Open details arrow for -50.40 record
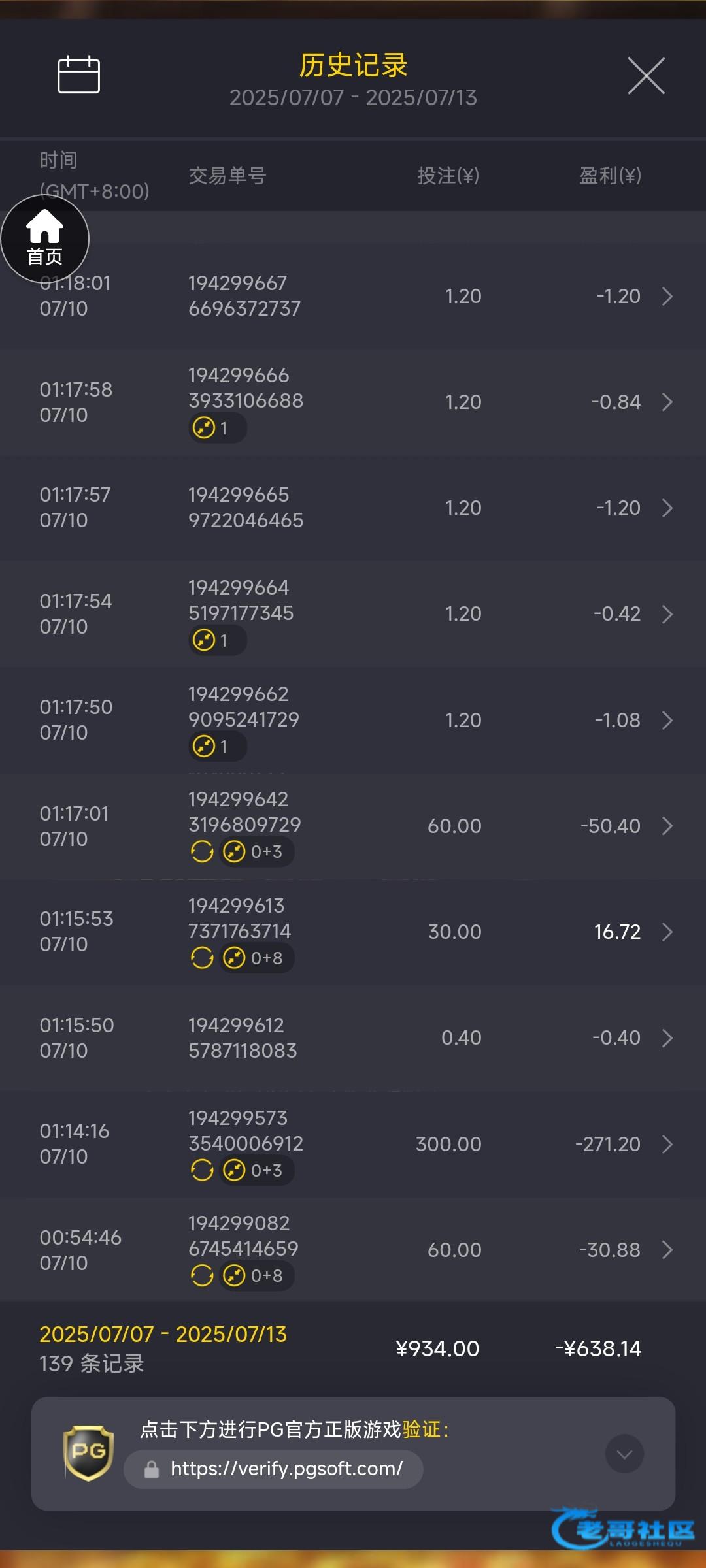This screenshot has height=1568, width=706. 667,826
